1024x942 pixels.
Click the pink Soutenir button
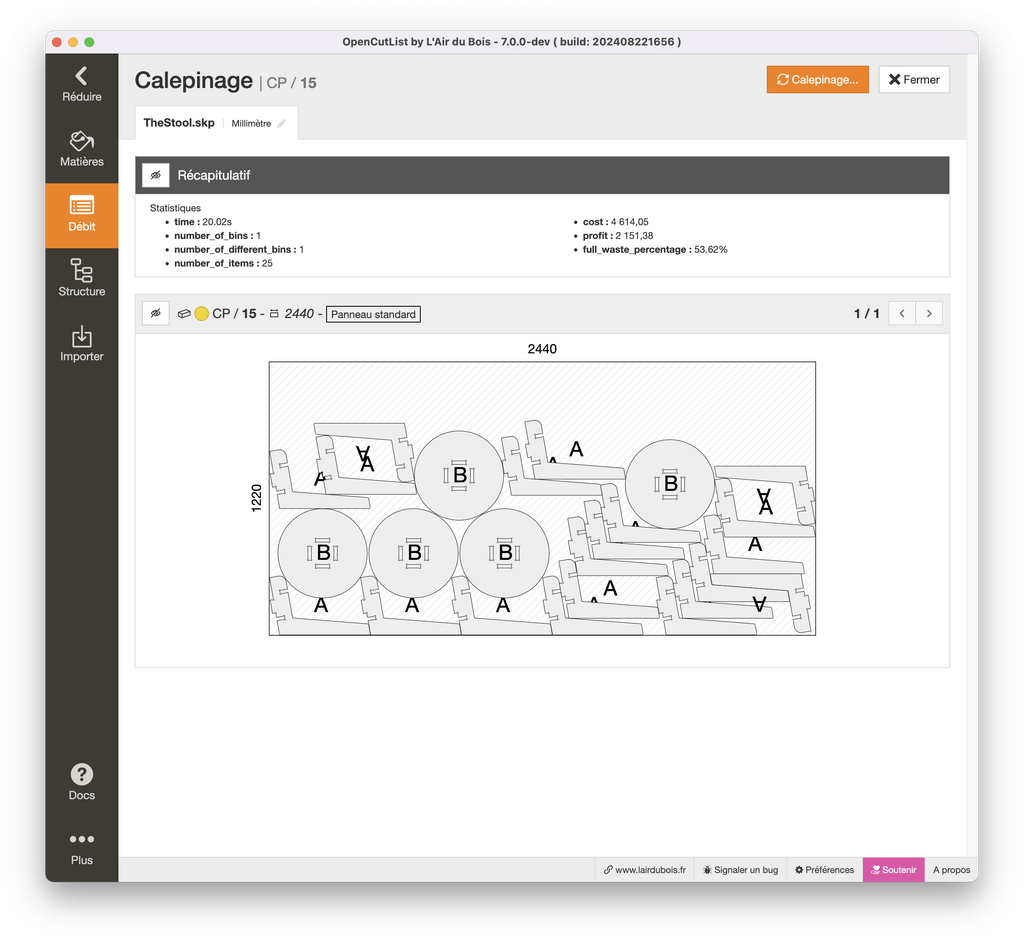pyautogui.click(x=893, y=869)
